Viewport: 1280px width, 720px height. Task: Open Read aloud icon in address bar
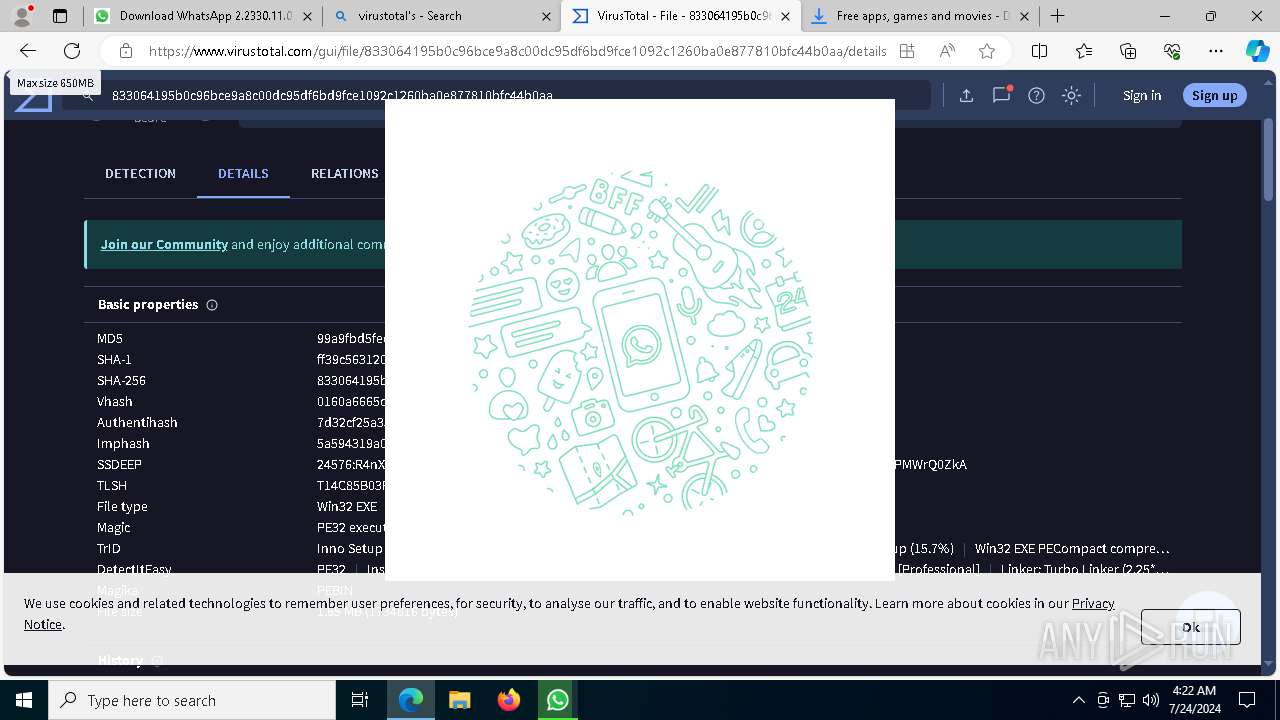pyautogui.click(x=946, y=51)
